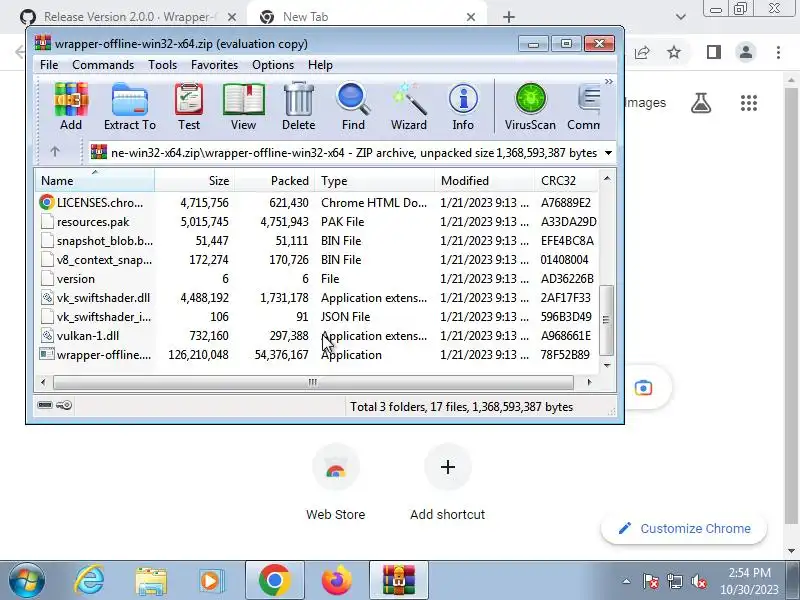The height and width of the screenshot is (600, 800).
Task: Click the horizontal scrollbar right arrow
Action: pyautogui.click(x=590, y=382)
